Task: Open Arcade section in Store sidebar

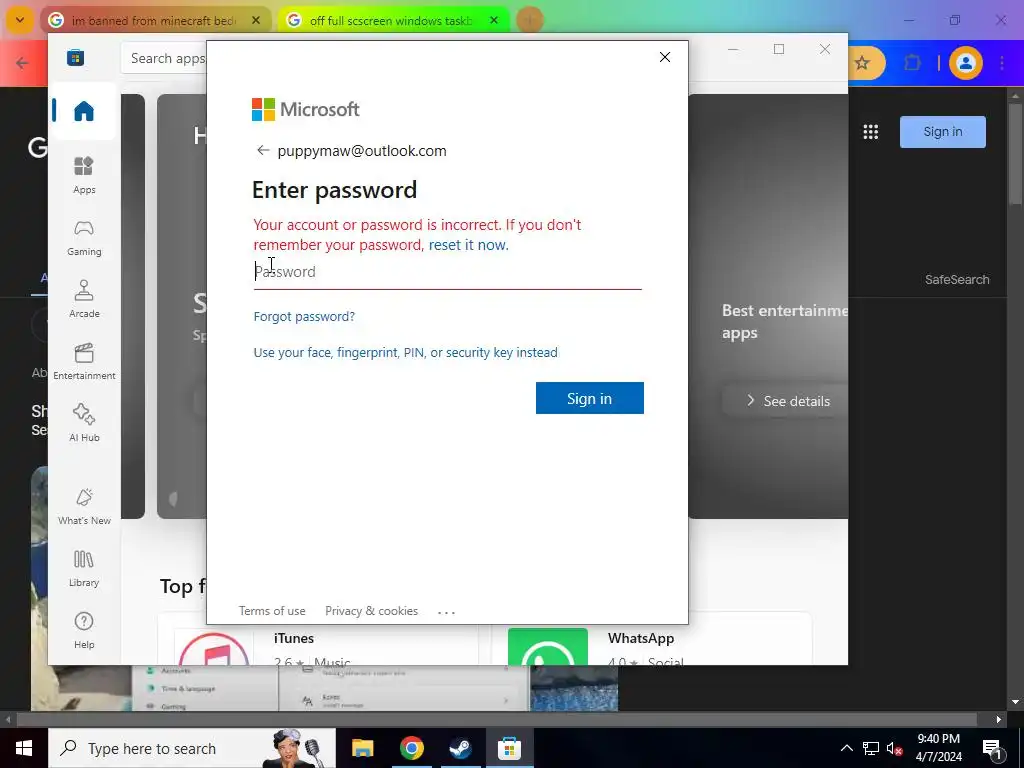Action: 84,299
